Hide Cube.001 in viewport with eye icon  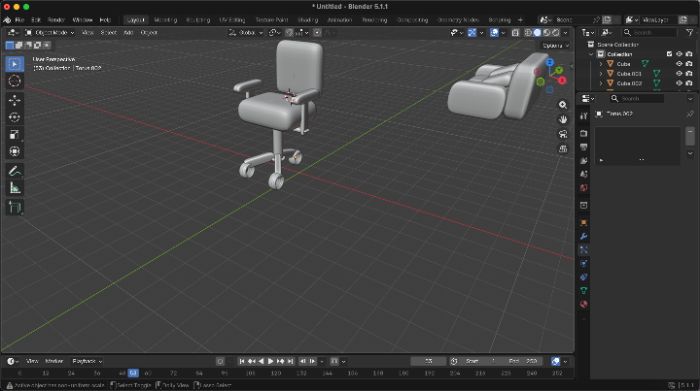click(679, 74)
